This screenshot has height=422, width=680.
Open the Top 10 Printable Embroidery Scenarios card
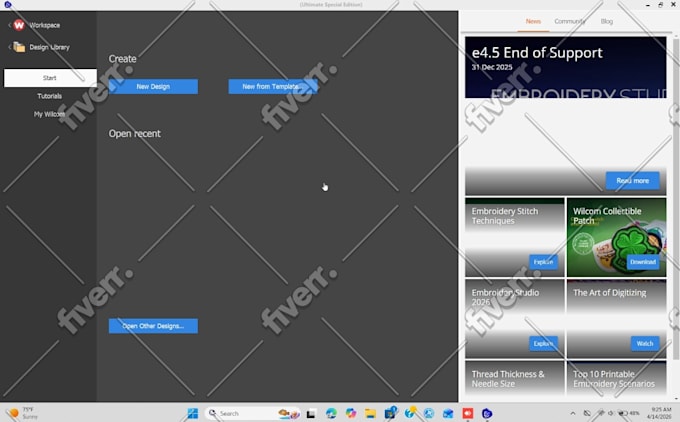(616, 378)
